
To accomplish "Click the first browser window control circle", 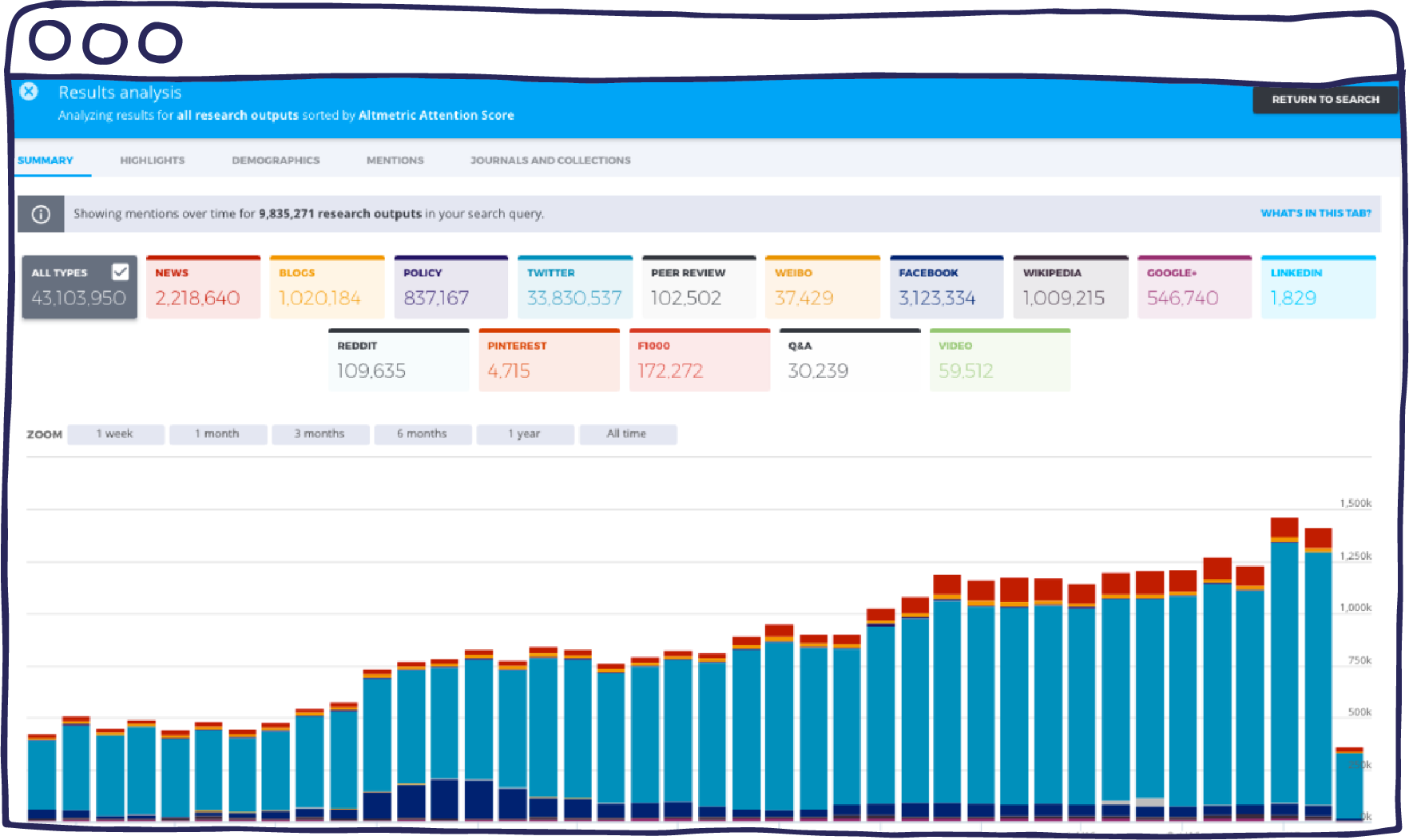I will click(50, 42).
